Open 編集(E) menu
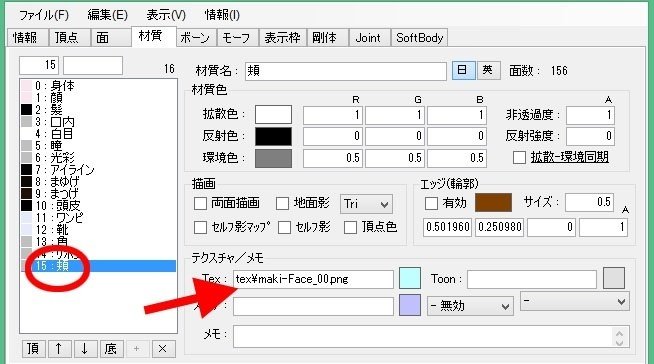 click(x=108, y=15)
